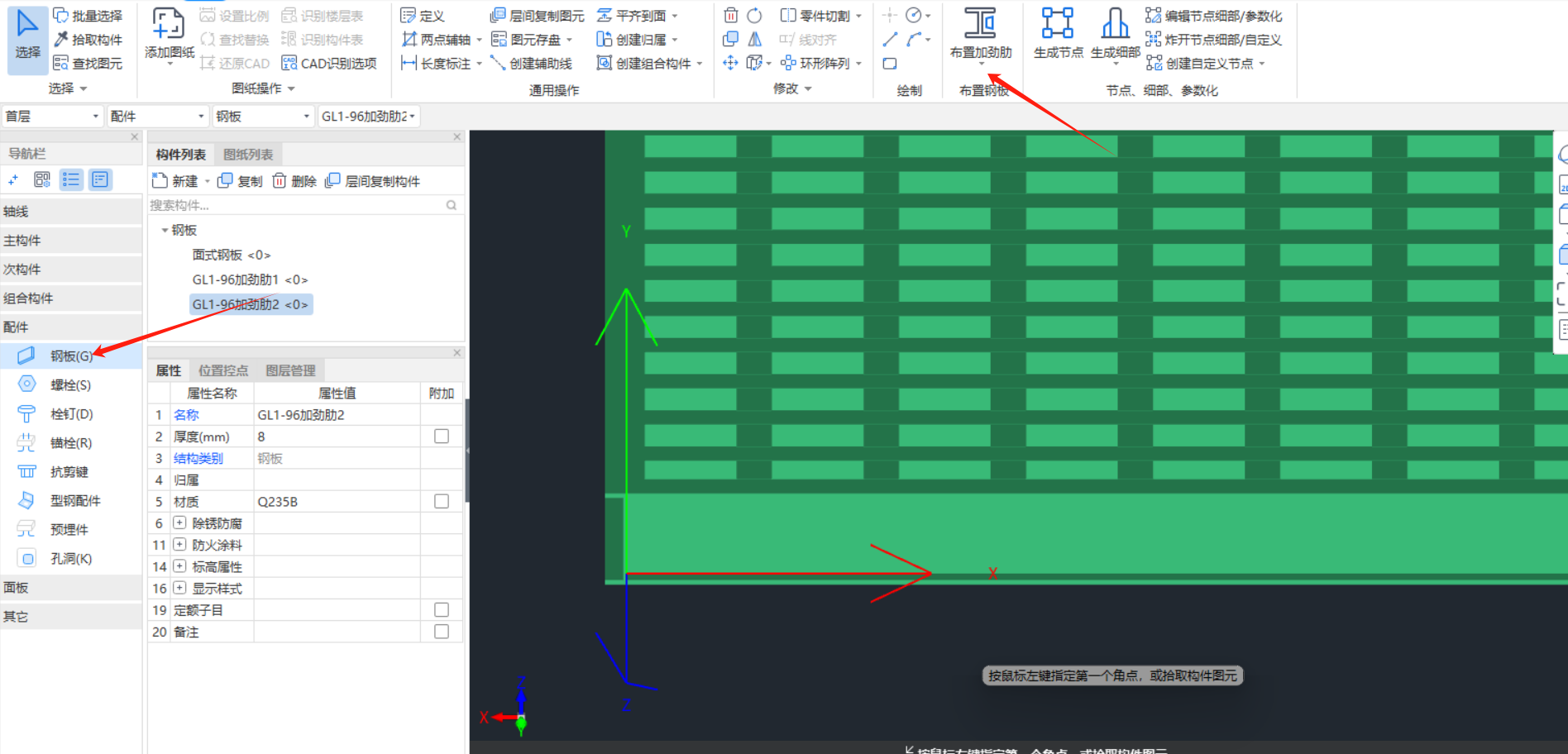Click the 添加图纸 button

(169, 36)
